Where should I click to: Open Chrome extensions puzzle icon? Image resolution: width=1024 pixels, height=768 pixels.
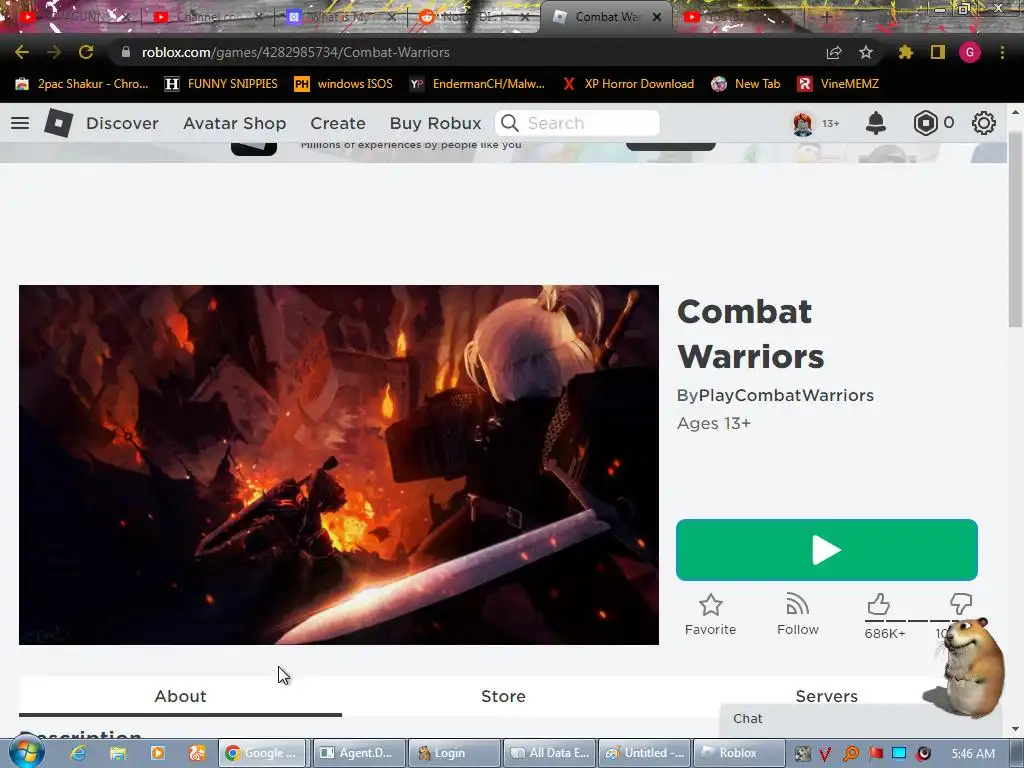click(906, 52)
